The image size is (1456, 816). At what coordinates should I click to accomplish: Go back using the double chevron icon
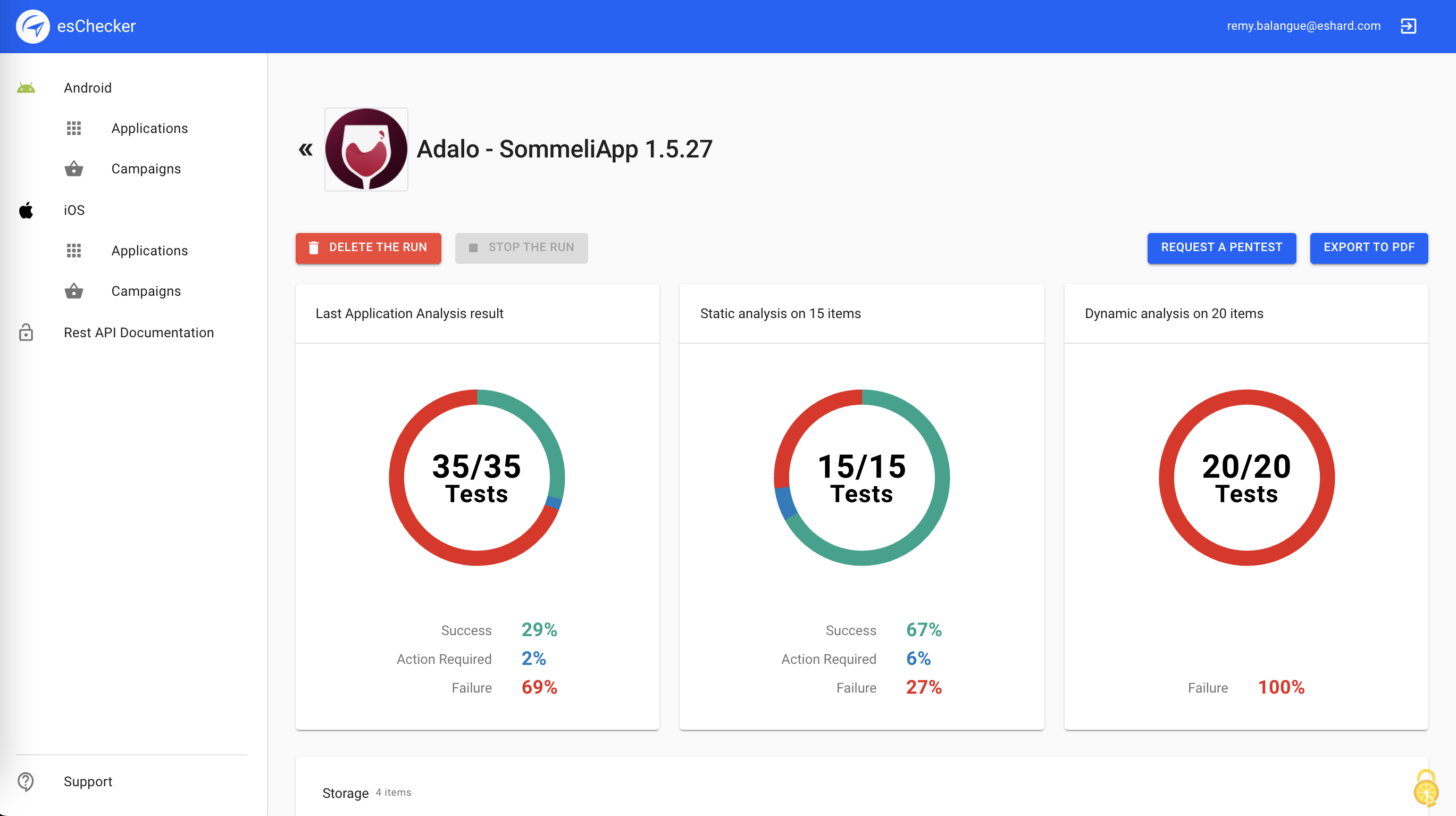click(x=306, y=149)
